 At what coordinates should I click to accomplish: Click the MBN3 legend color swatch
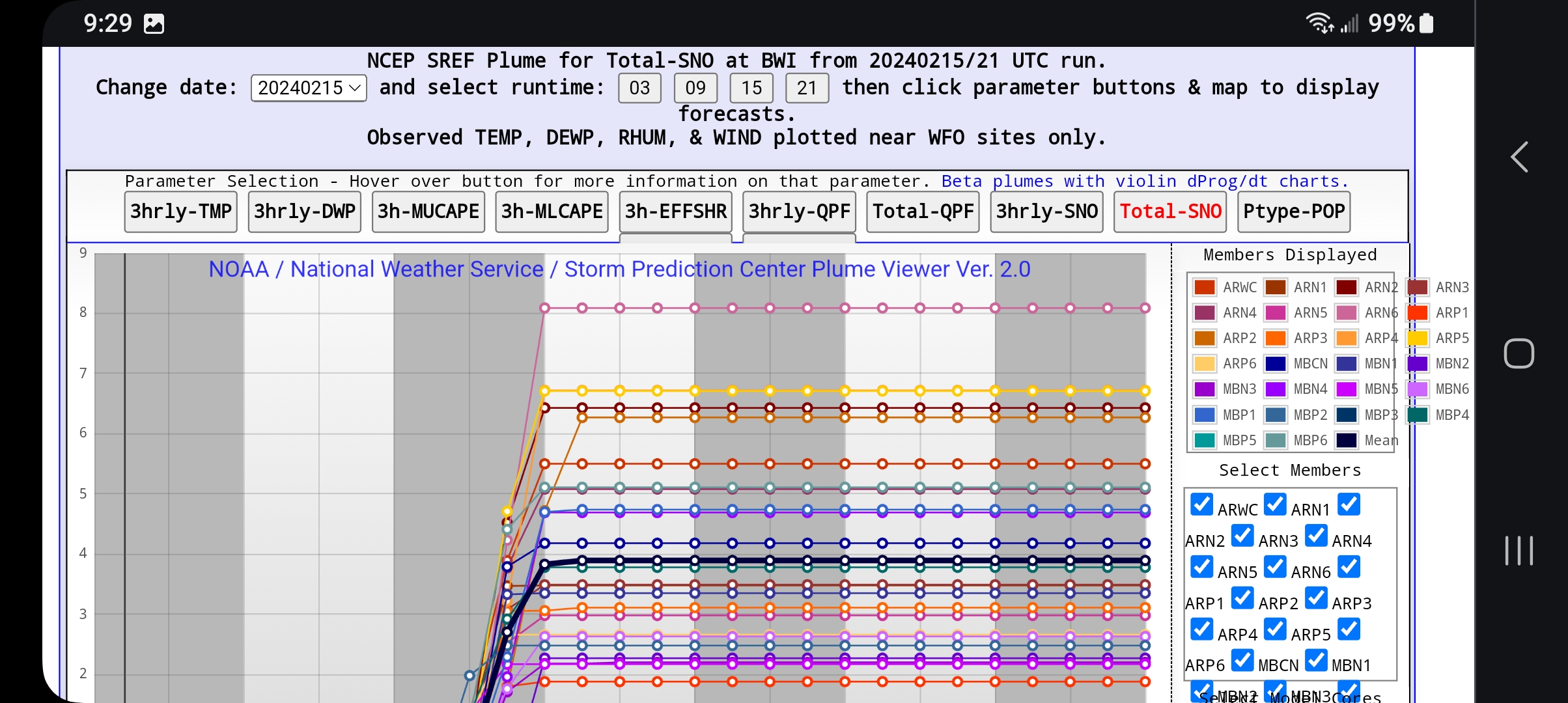(x=1205, y=389)
